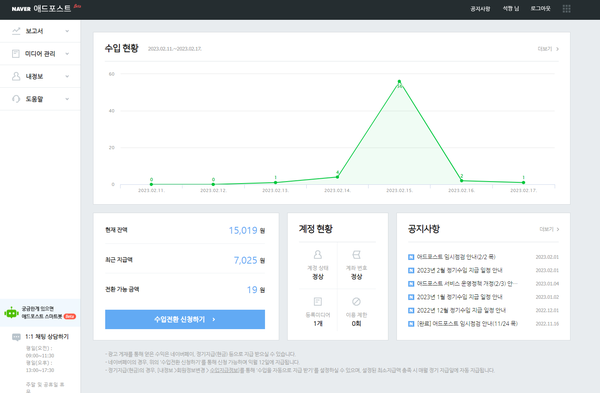
Task: Click 정상 under 계좌 번호
Action: click(356, 277)
